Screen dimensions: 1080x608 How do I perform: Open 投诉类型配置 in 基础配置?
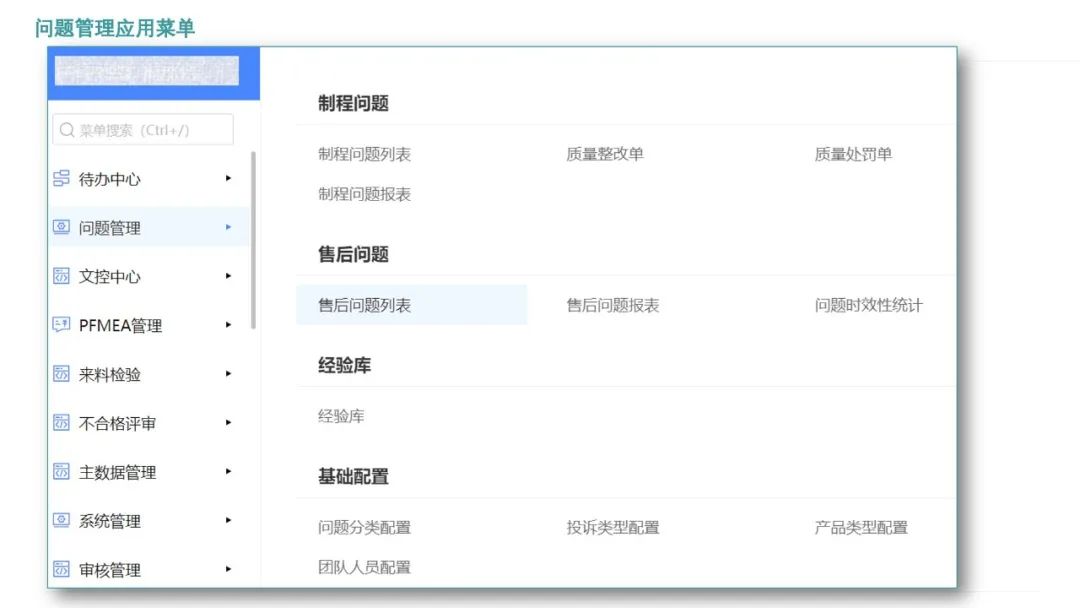[x=613, y=527]
